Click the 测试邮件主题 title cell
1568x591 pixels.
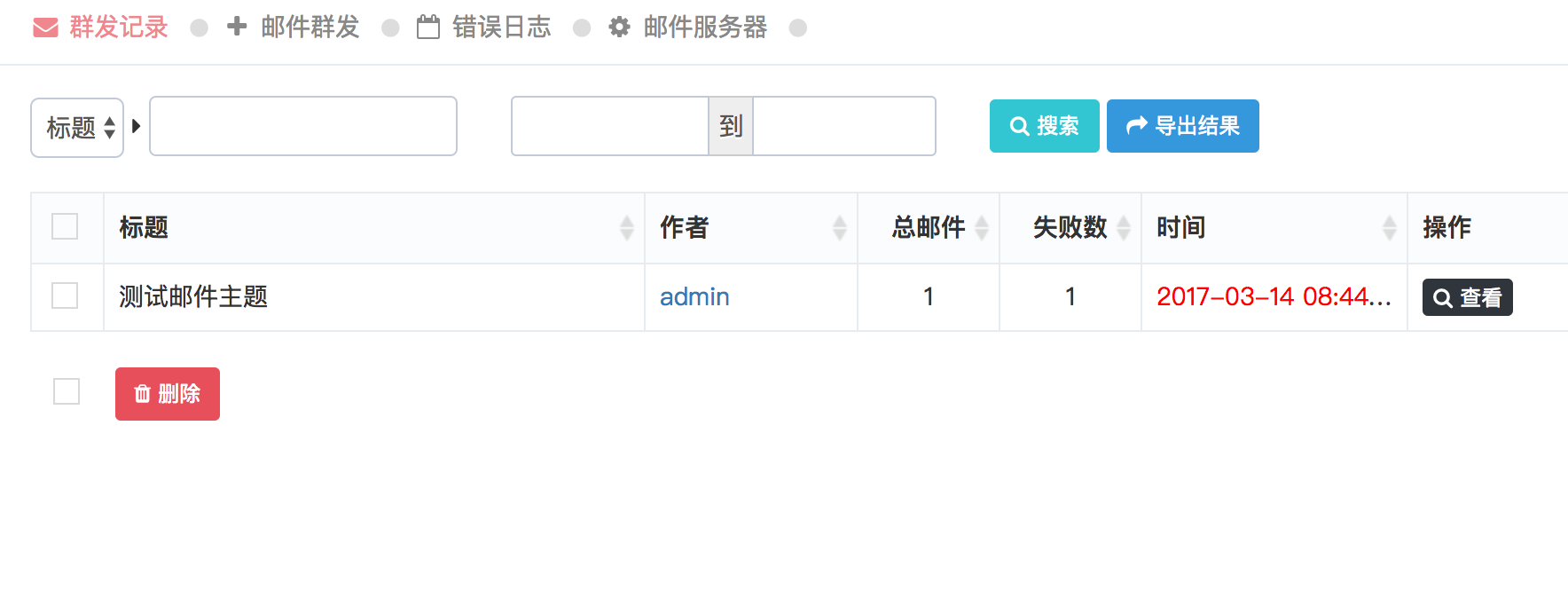[x=374, y=297]
